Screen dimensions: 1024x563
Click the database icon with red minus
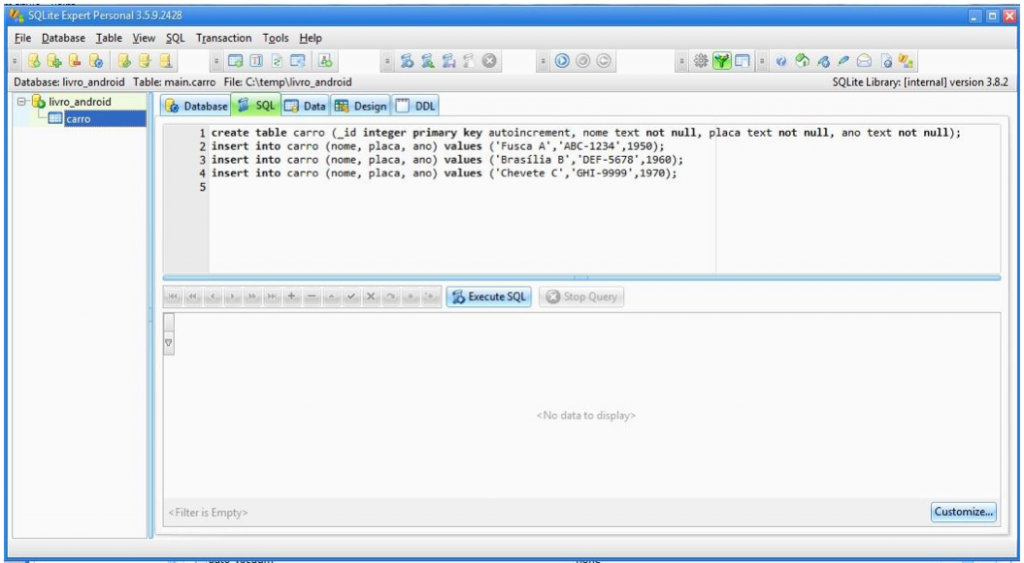pos(75,61)
